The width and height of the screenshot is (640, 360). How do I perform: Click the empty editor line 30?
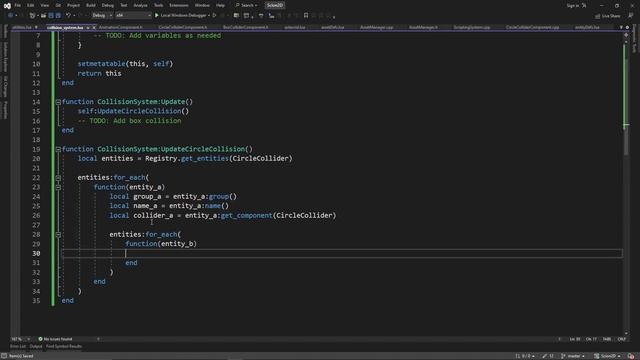(x=342, y=253)
